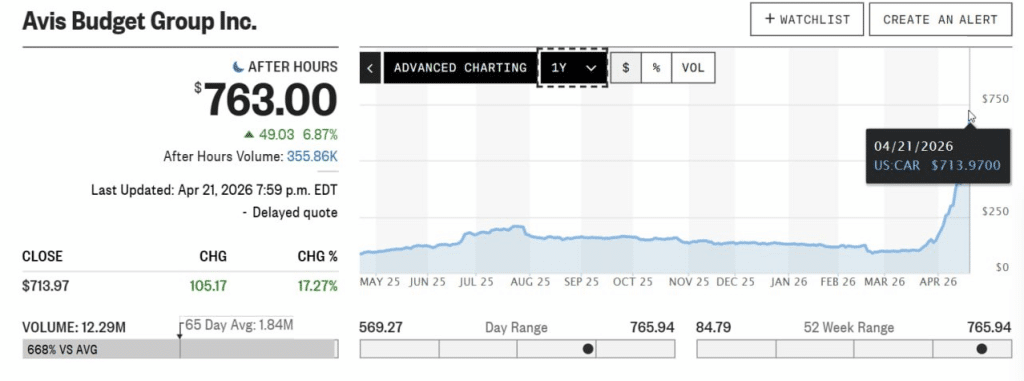Add Avis Budget to the watchlist
The width and height of the screenshot is (1024, 381).
pyautogui.click(x=807, y=20)
